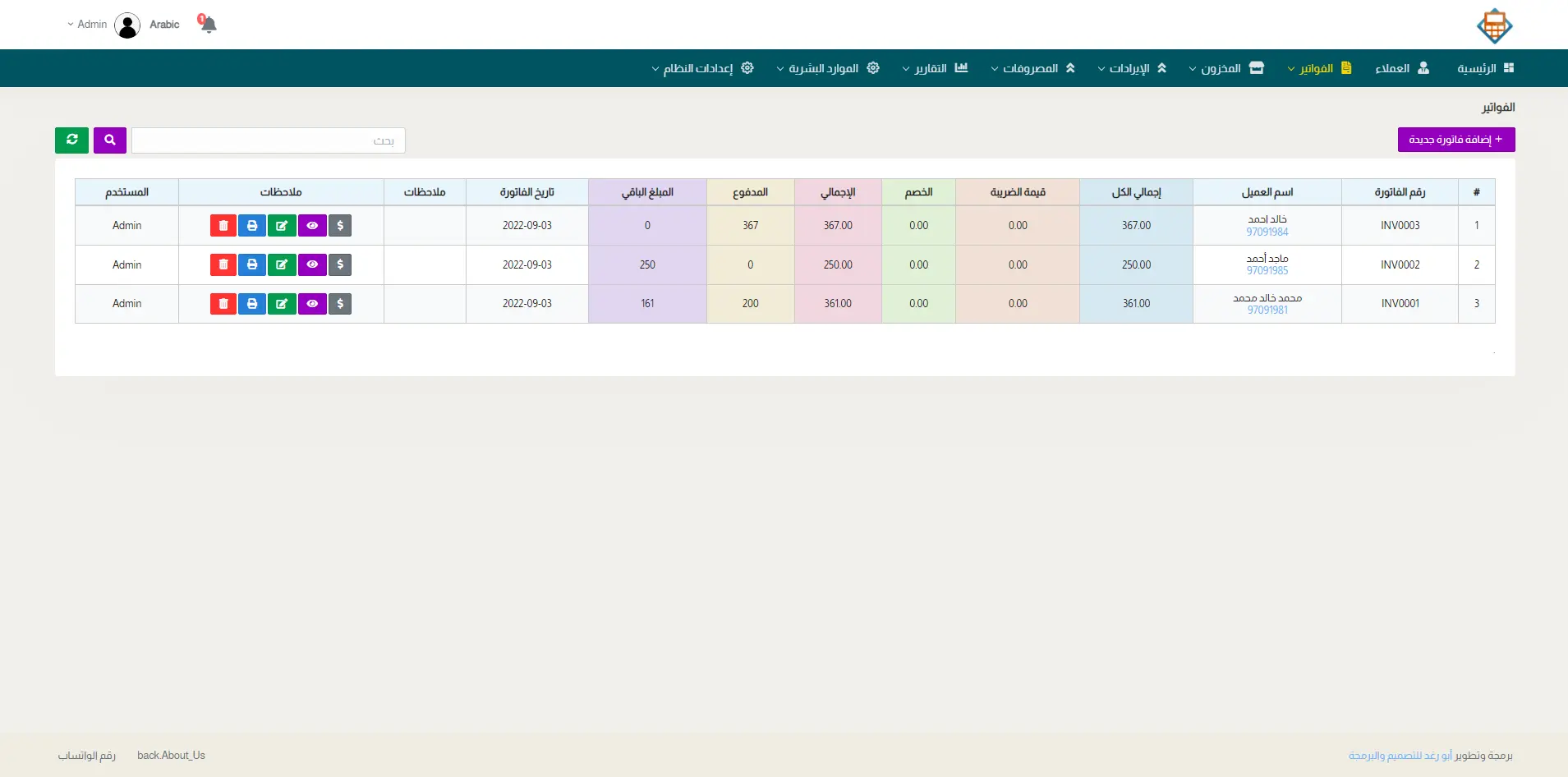Add payment to invoice INV0002 via dollar icon

pyautogui.click(x=340, y=265)
